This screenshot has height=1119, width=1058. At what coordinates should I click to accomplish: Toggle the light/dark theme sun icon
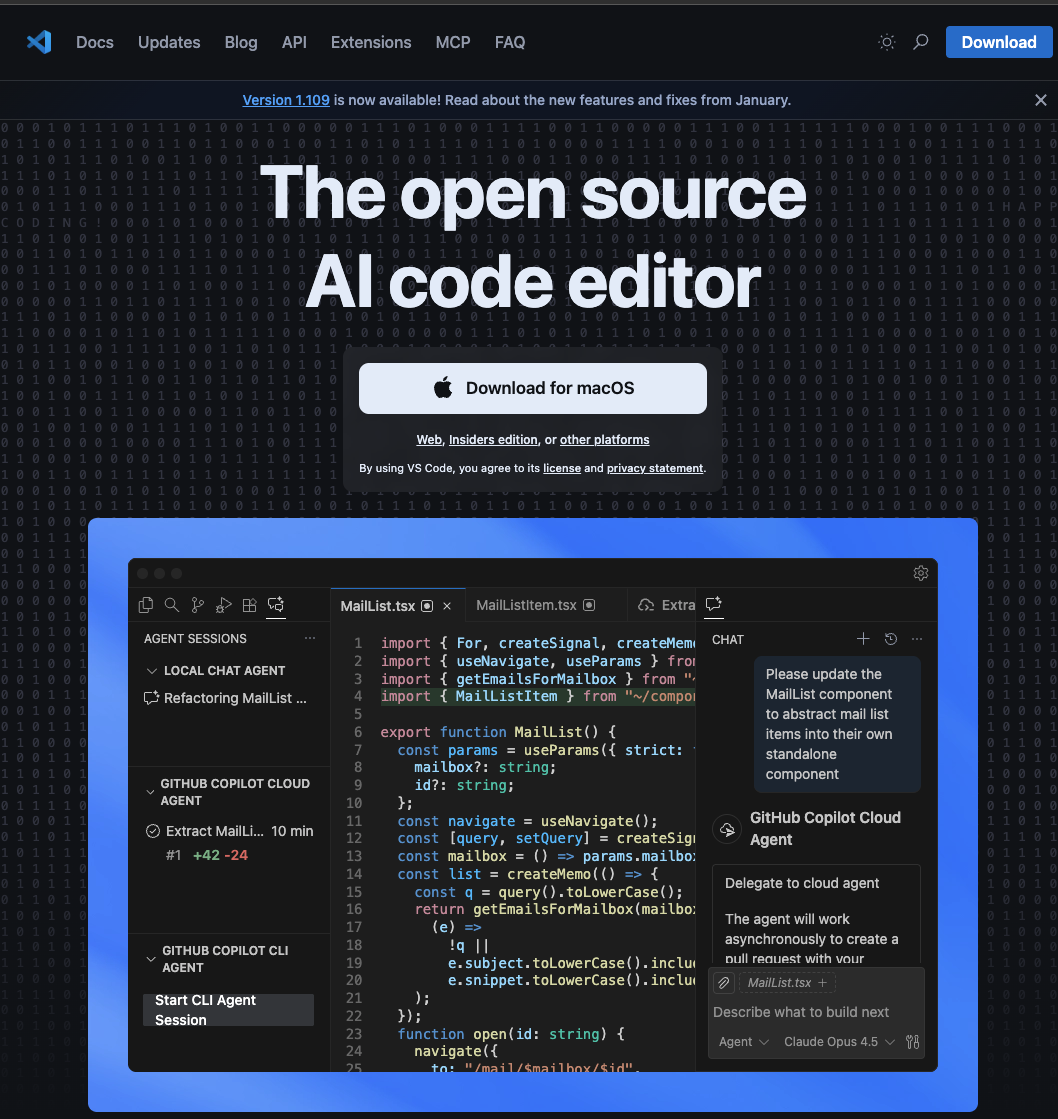886,42
